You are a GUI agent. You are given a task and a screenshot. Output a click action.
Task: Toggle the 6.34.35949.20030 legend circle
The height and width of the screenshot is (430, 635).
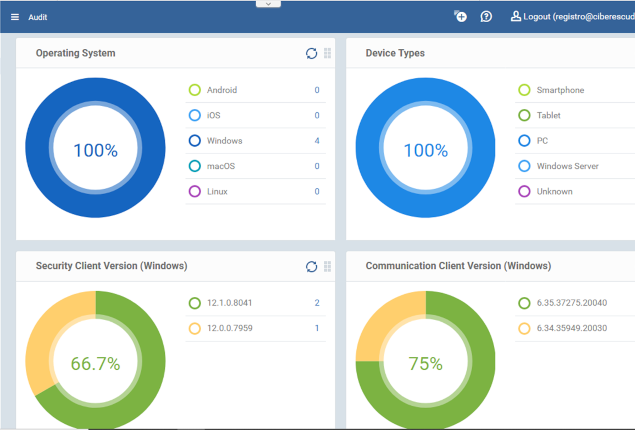(524, 328)
